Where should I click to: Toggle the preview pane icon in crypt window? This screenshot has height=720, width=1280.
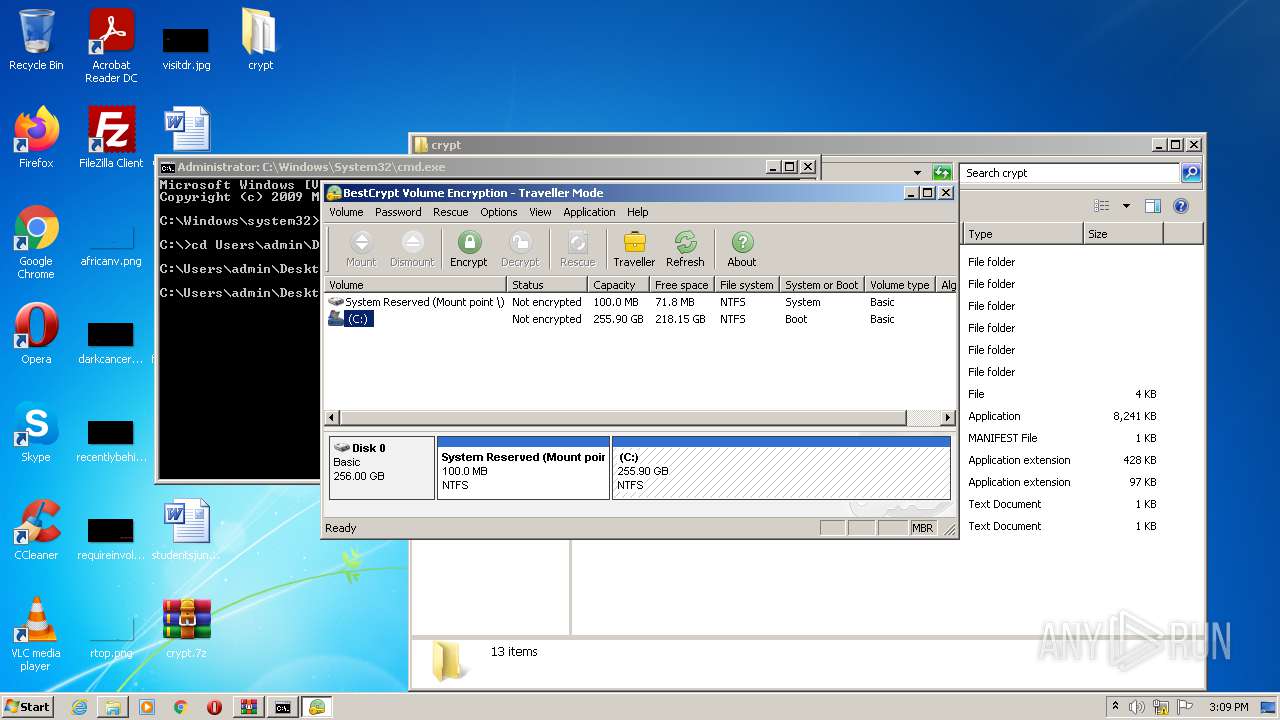[1152, 206]
